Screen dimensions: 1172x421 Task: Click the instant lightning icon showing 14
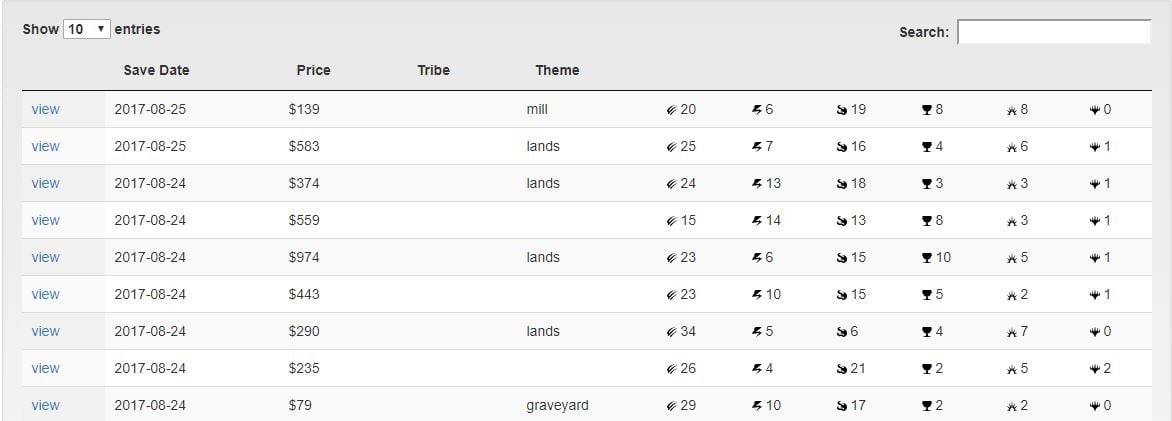coord(756,221)
